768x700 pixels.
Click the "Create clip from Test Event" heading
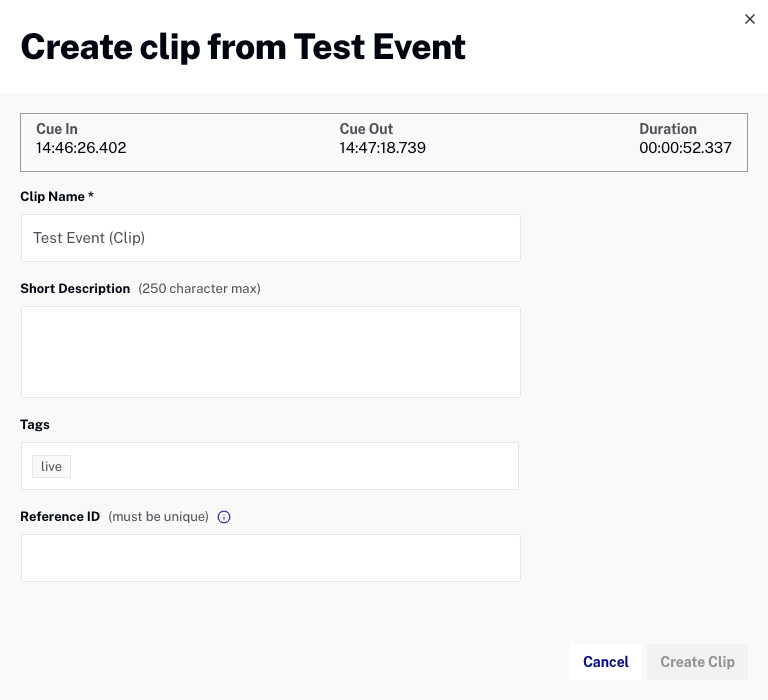click(x=243, y=47)
